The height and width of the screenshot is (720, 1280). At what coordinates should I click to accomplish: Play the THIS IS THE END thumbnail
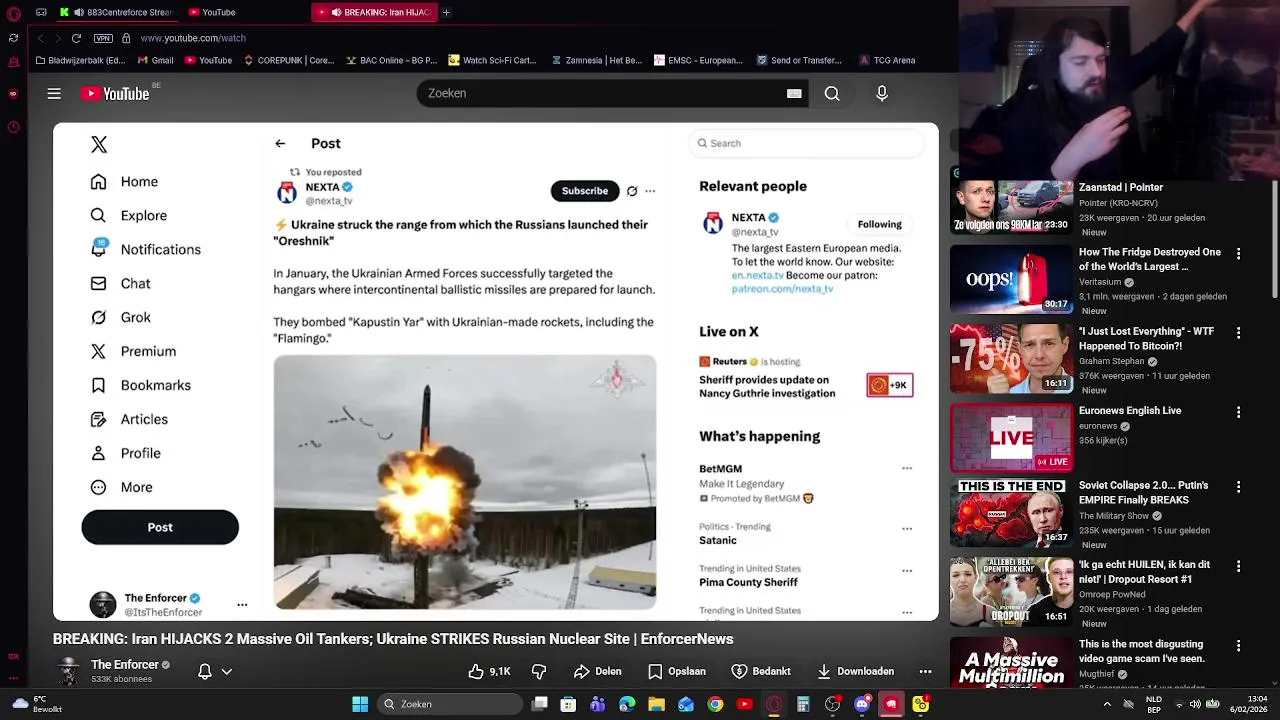pos(1011,513)
